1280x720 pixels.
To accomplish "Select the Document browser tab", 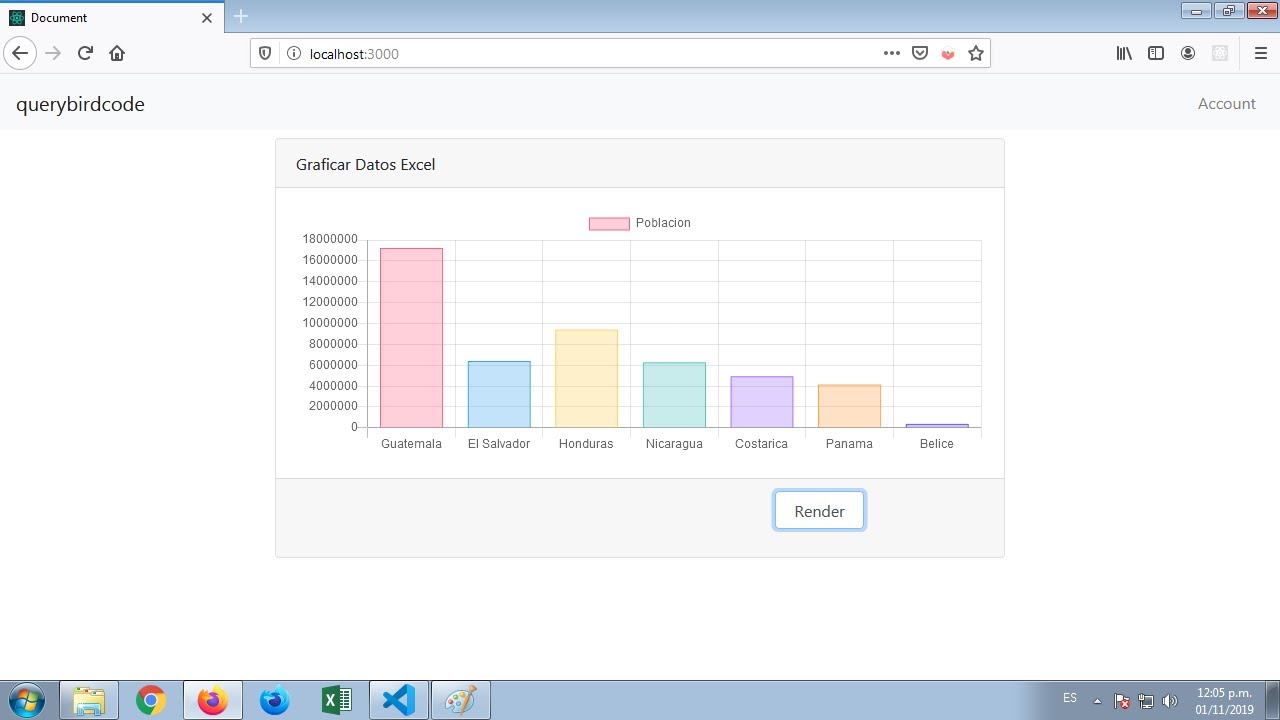I will 112,17.
